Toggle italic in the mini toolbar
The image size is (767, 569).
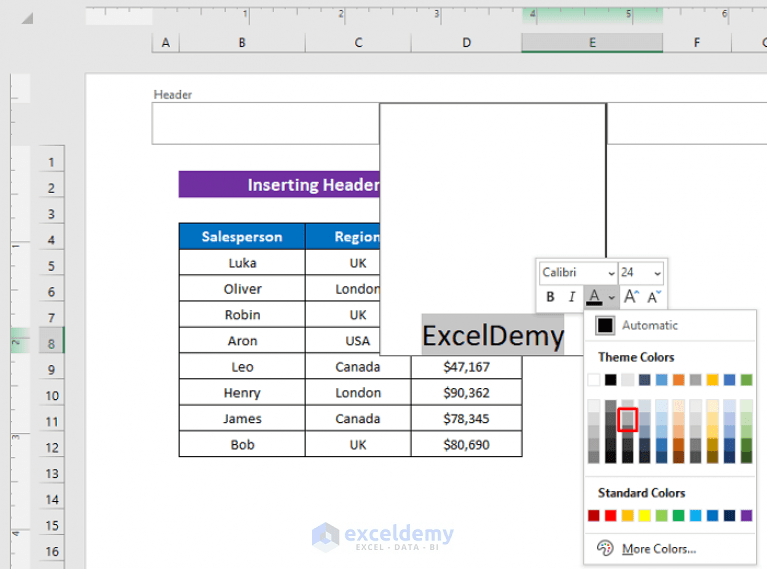click(x=571, y=297)
